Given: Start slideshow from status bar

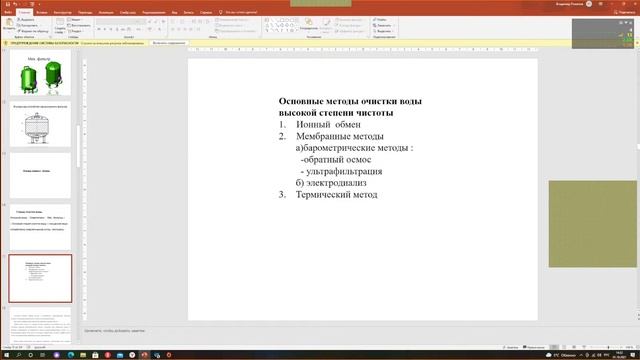Looking at the screenshot, I should pos(584,347).
